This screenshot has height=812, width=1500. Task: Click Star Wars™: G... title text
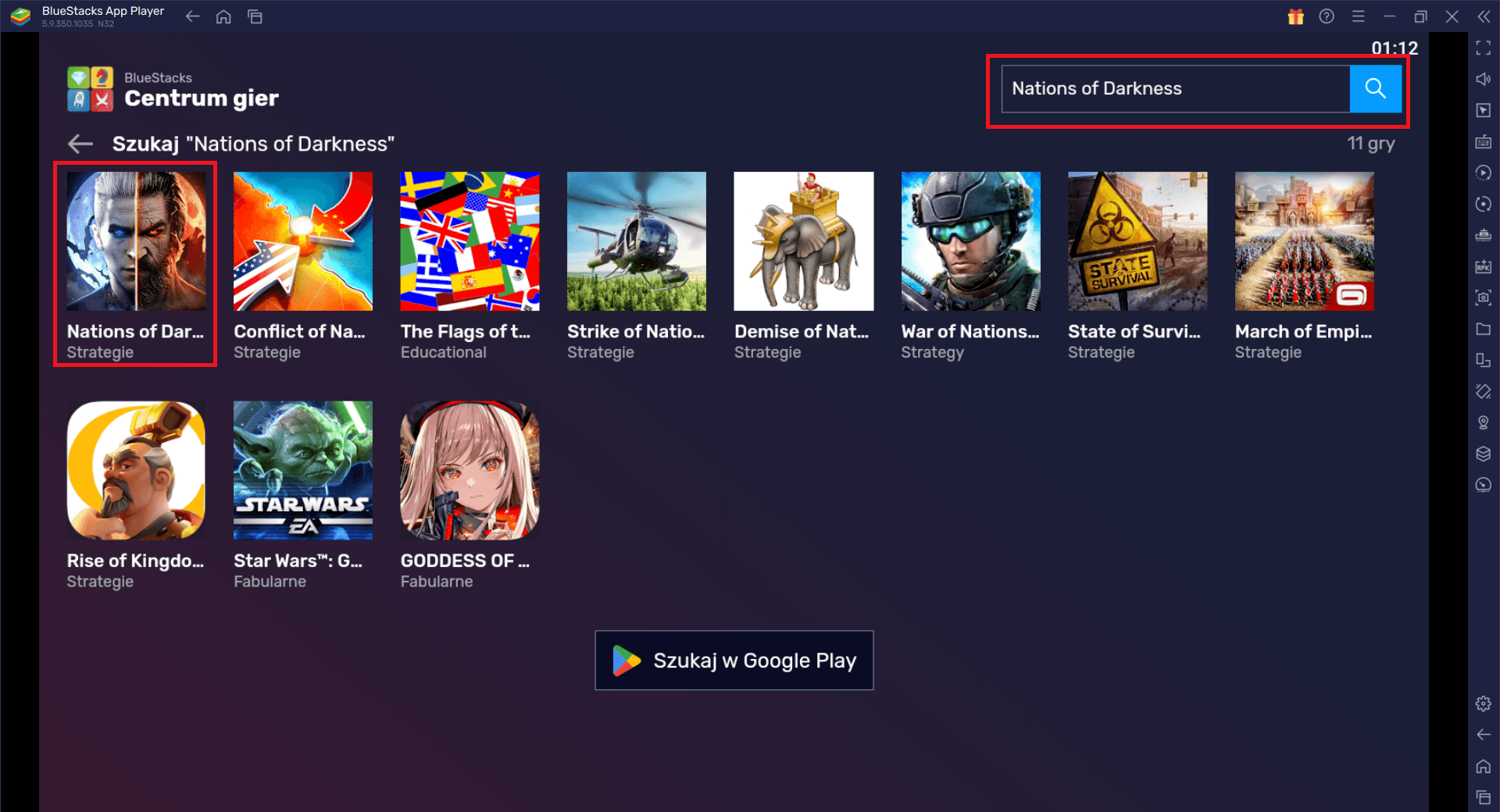click(x=298, y=561)
